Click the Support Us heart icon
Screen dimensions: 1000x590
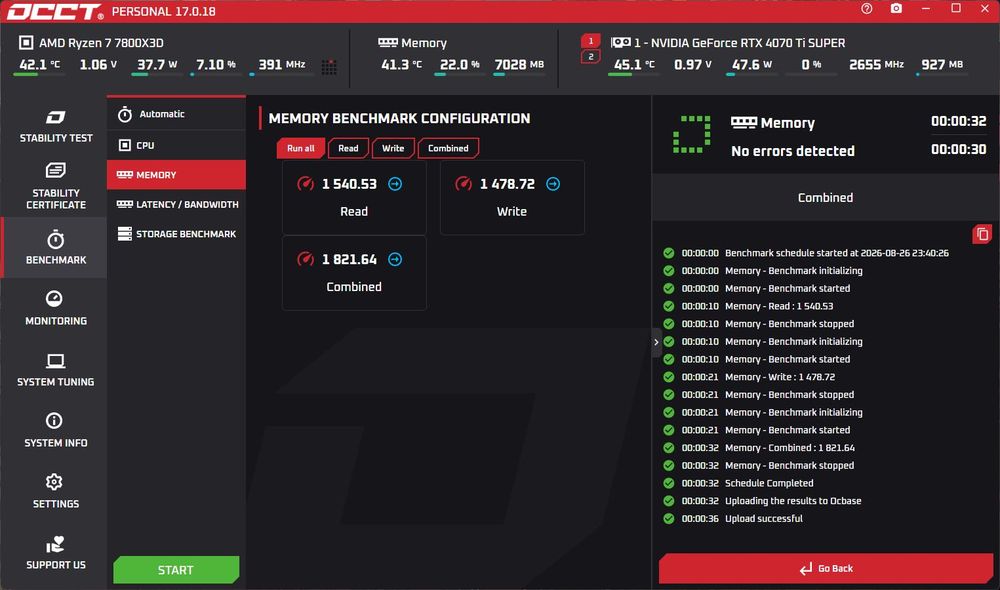point(55,544)
